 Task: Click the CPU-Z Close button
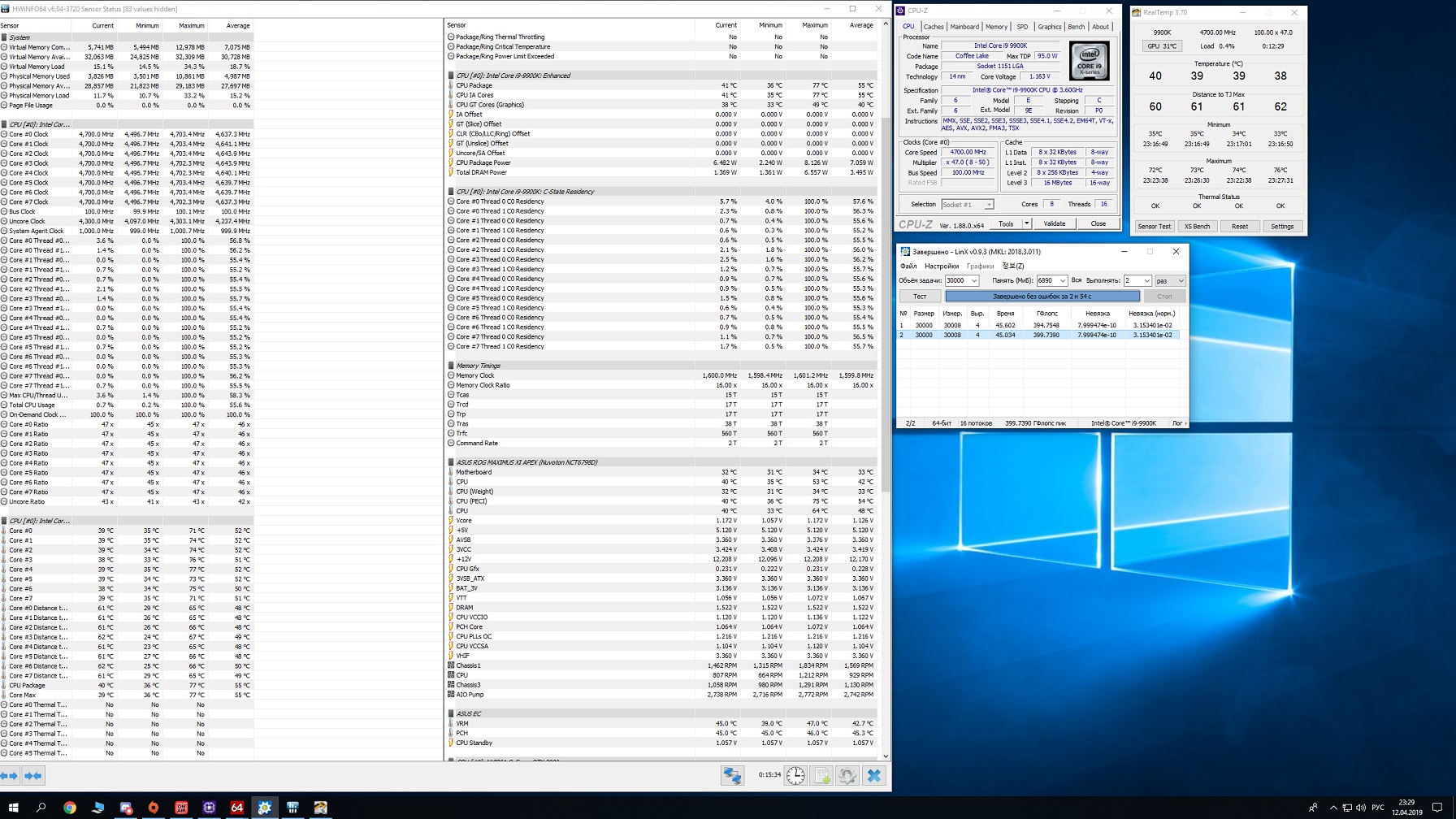coord(1098,224)
